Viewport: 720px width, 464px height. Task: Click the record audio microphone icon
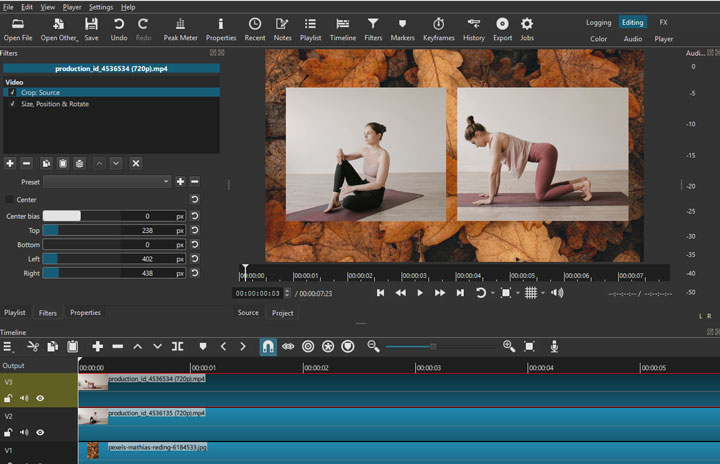(554, 346)
